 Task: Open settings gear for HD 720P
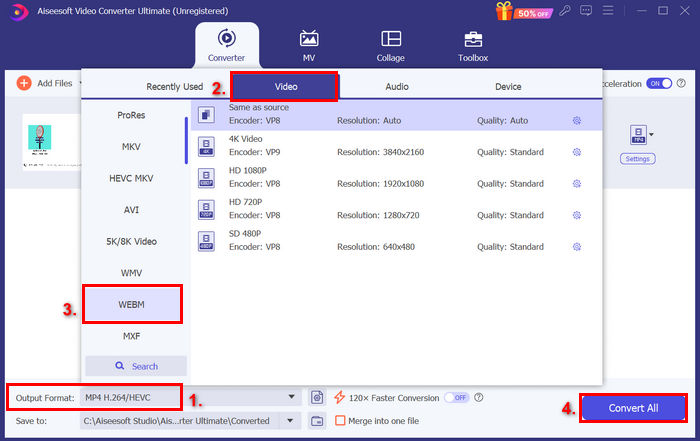pos(577,215)
